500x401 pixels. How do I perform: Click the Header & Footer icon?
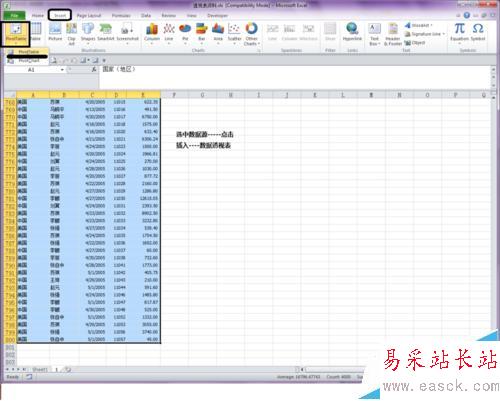[x=393, y=29]
